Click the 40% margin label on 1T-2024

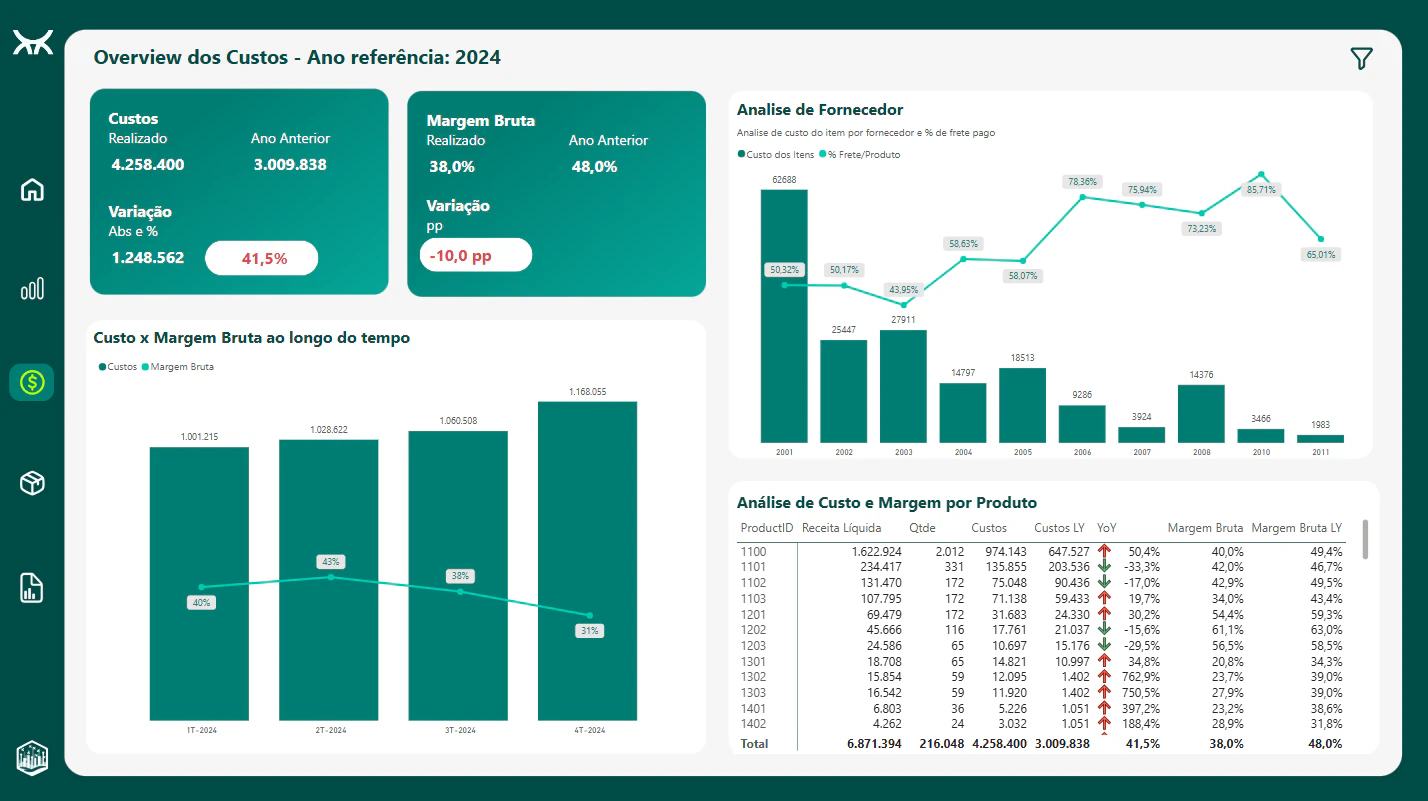click(x=202, y=602)
